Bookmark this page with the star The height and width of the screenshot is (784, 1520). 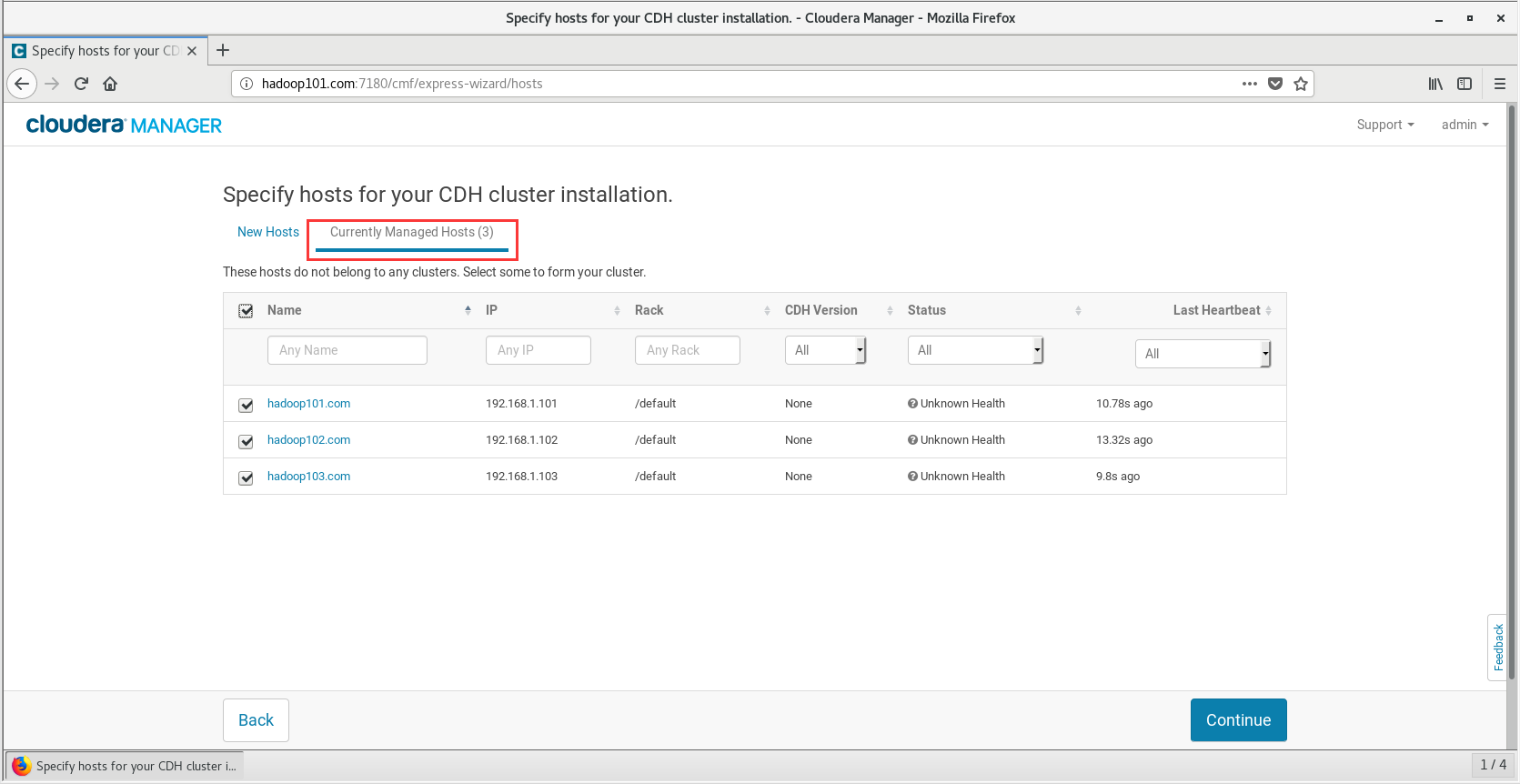[1301, 84]
